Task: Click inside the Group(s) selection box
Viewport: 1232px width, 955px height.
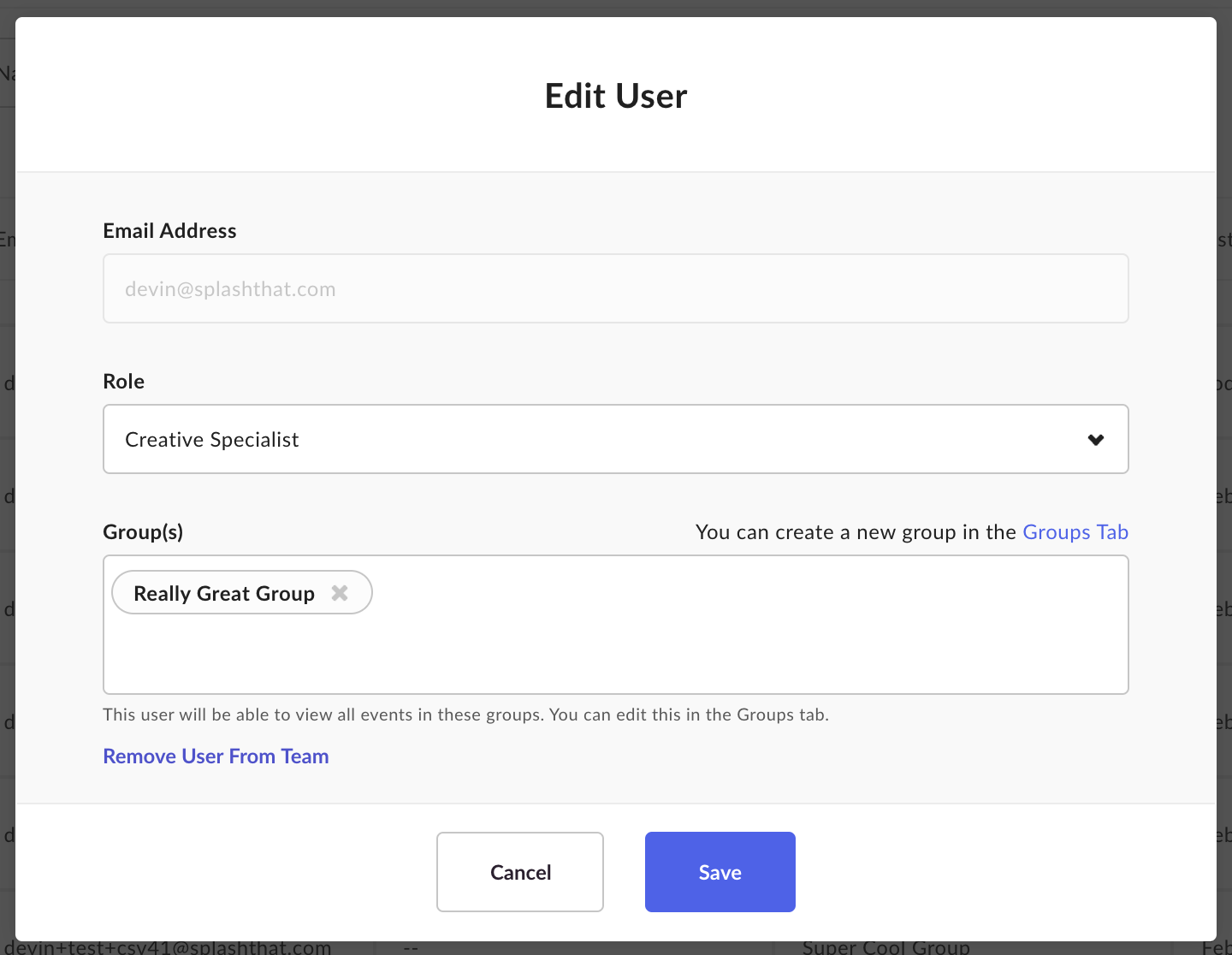Action: (616, 625)
